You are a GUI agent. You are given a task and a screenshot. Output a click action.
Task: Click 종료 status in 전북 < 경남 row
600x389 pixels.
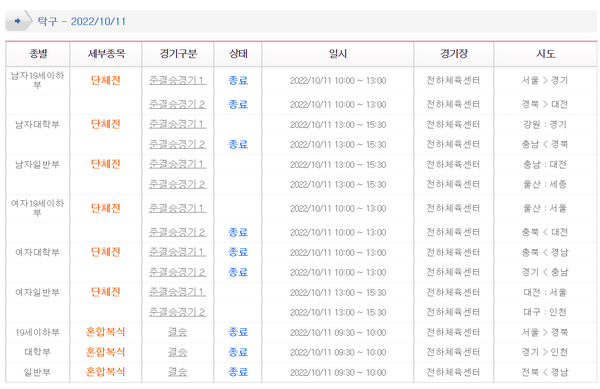tap(238, 372)
